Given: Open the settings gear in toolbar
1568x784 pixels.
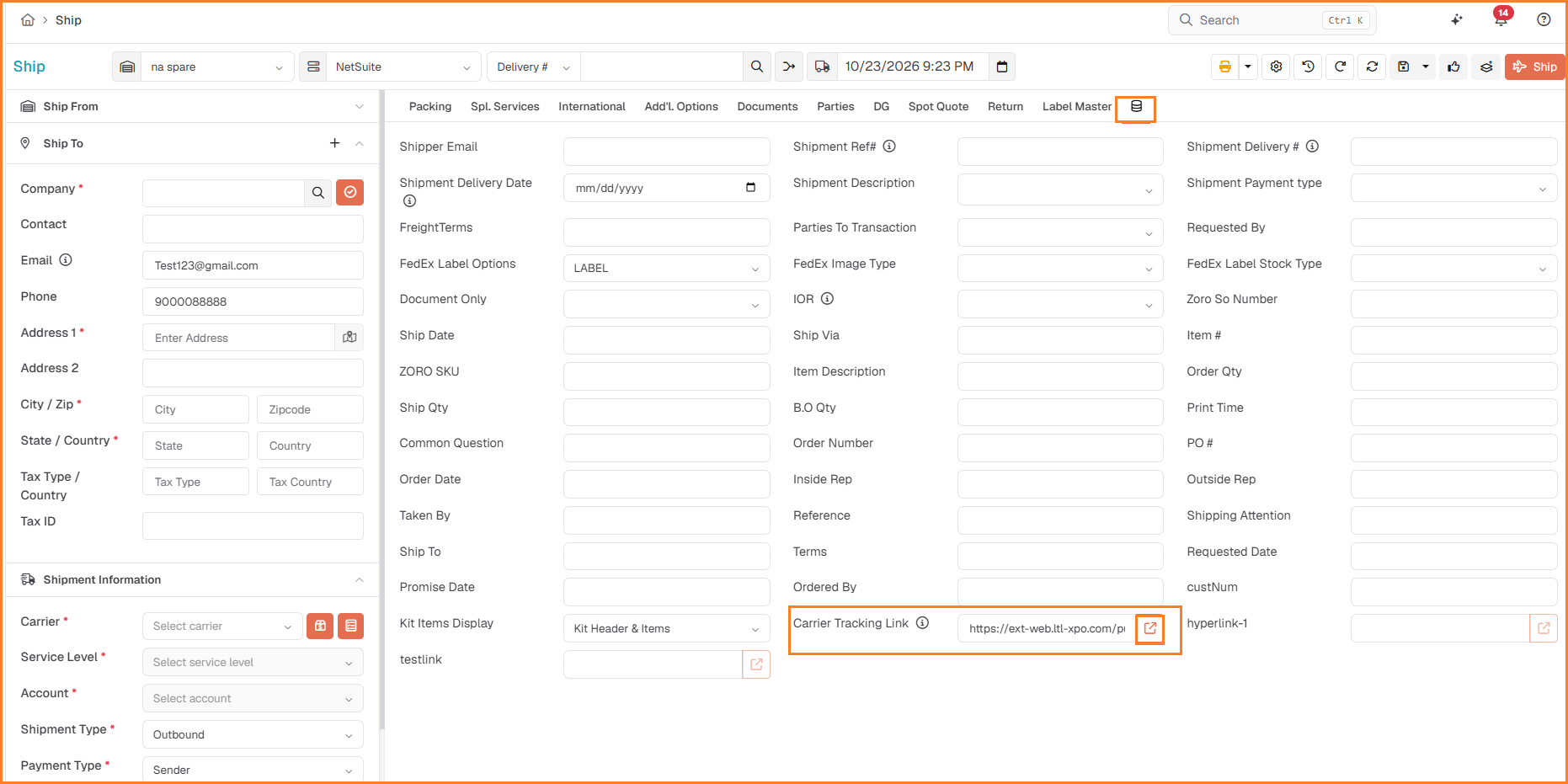Looking at the screenshot, I should pyautogui.click(x=1277, y=67).
